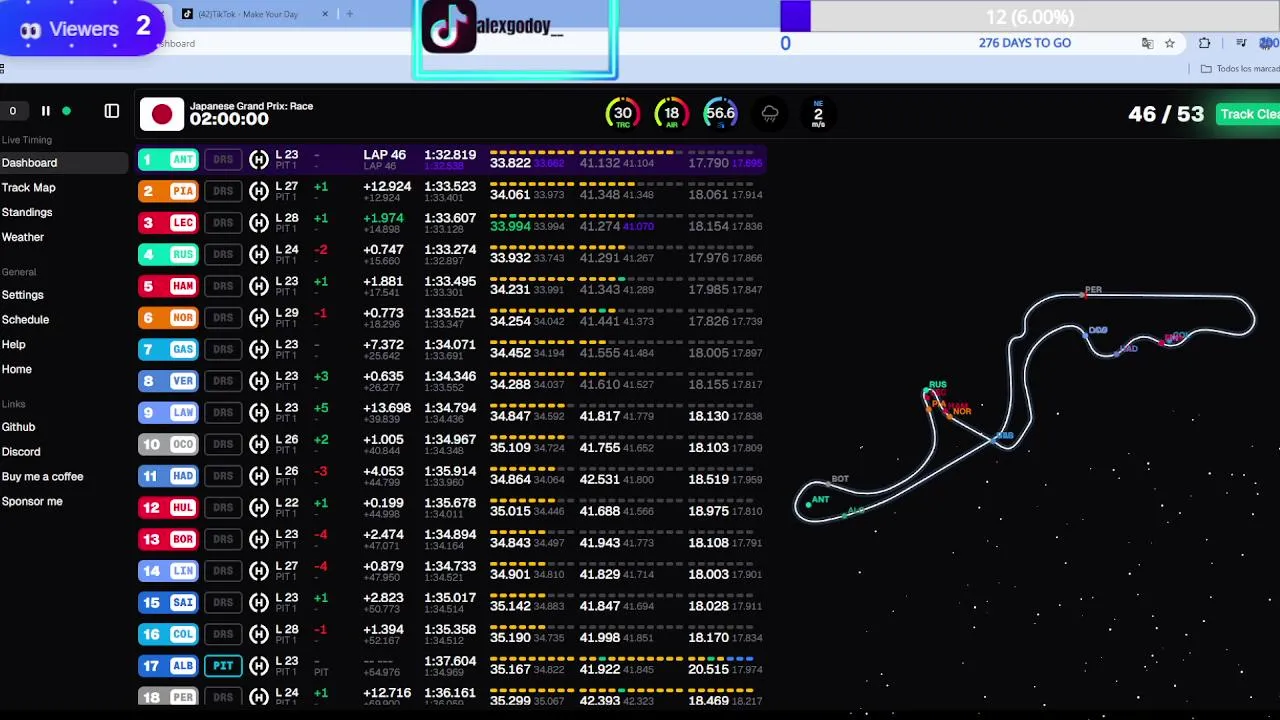Click the humidity 56.6 gauge
This screenshot has height=720, width=1280.
720,114
